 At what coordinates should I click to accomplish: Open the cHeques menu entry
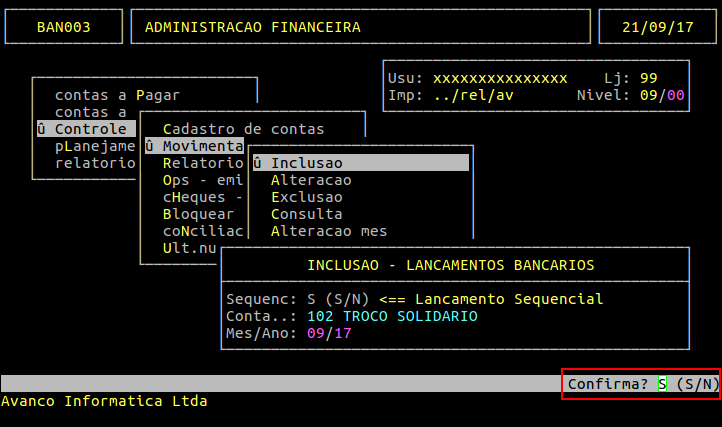[197, 197]
